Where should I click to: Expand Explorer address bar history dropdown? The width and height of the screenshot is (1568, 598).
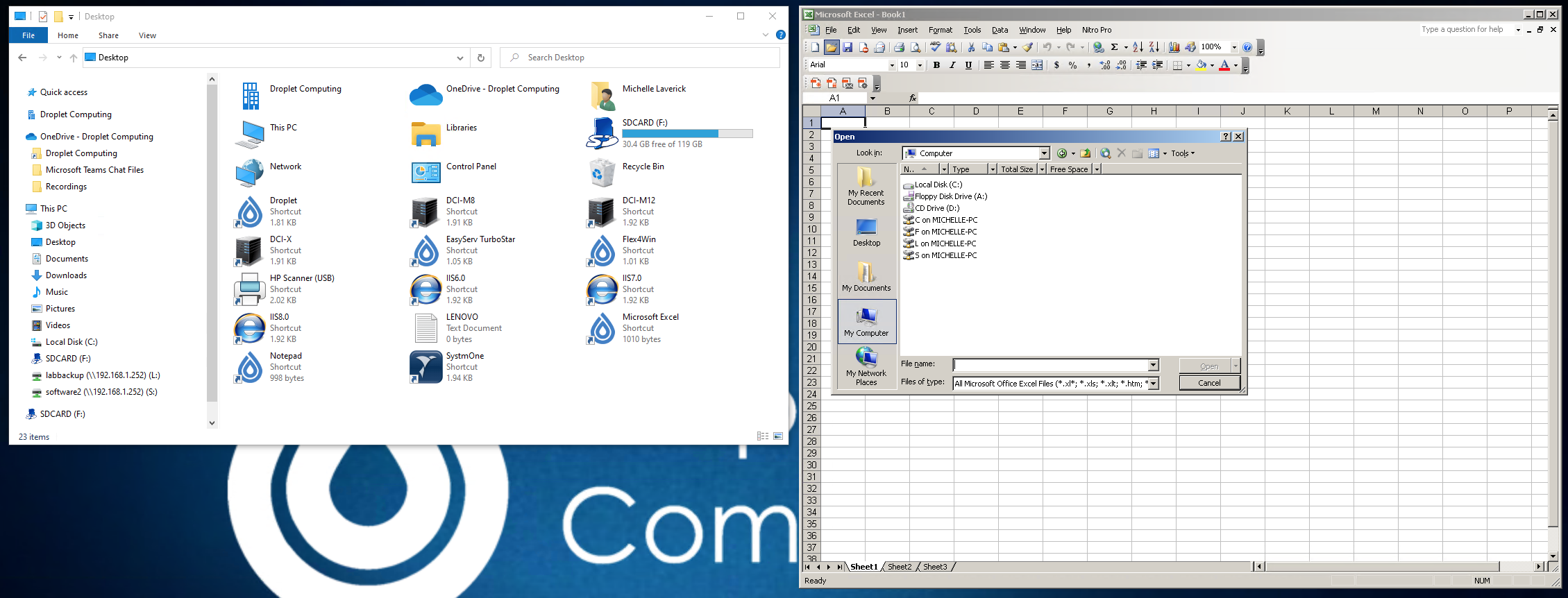(460, 58)
